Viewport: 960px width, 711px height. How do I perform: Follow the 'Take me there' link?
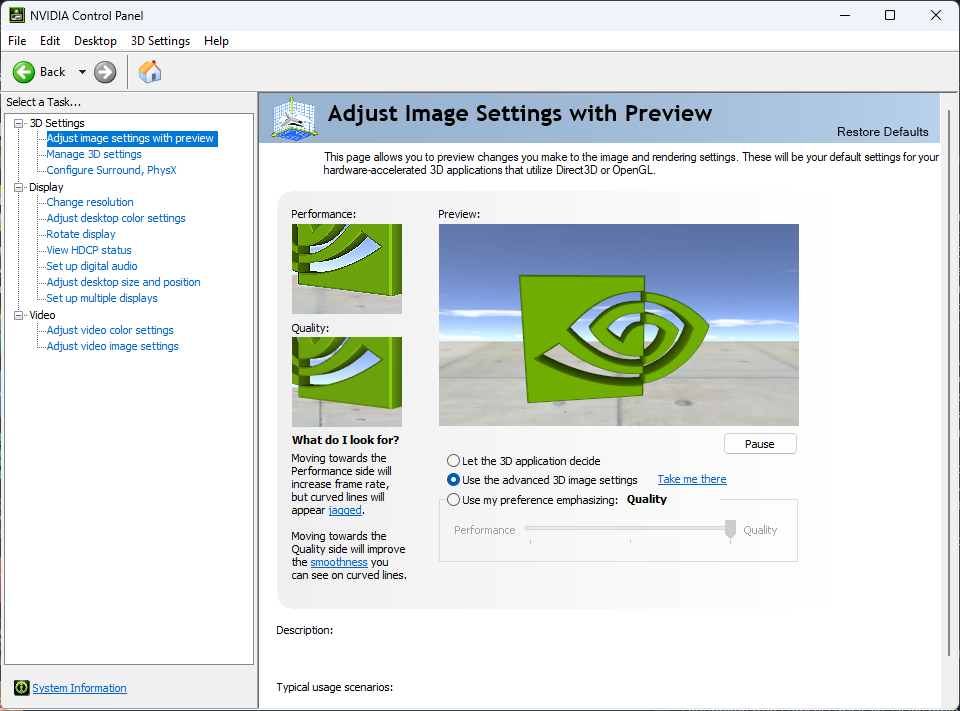(x=692, y=480)
